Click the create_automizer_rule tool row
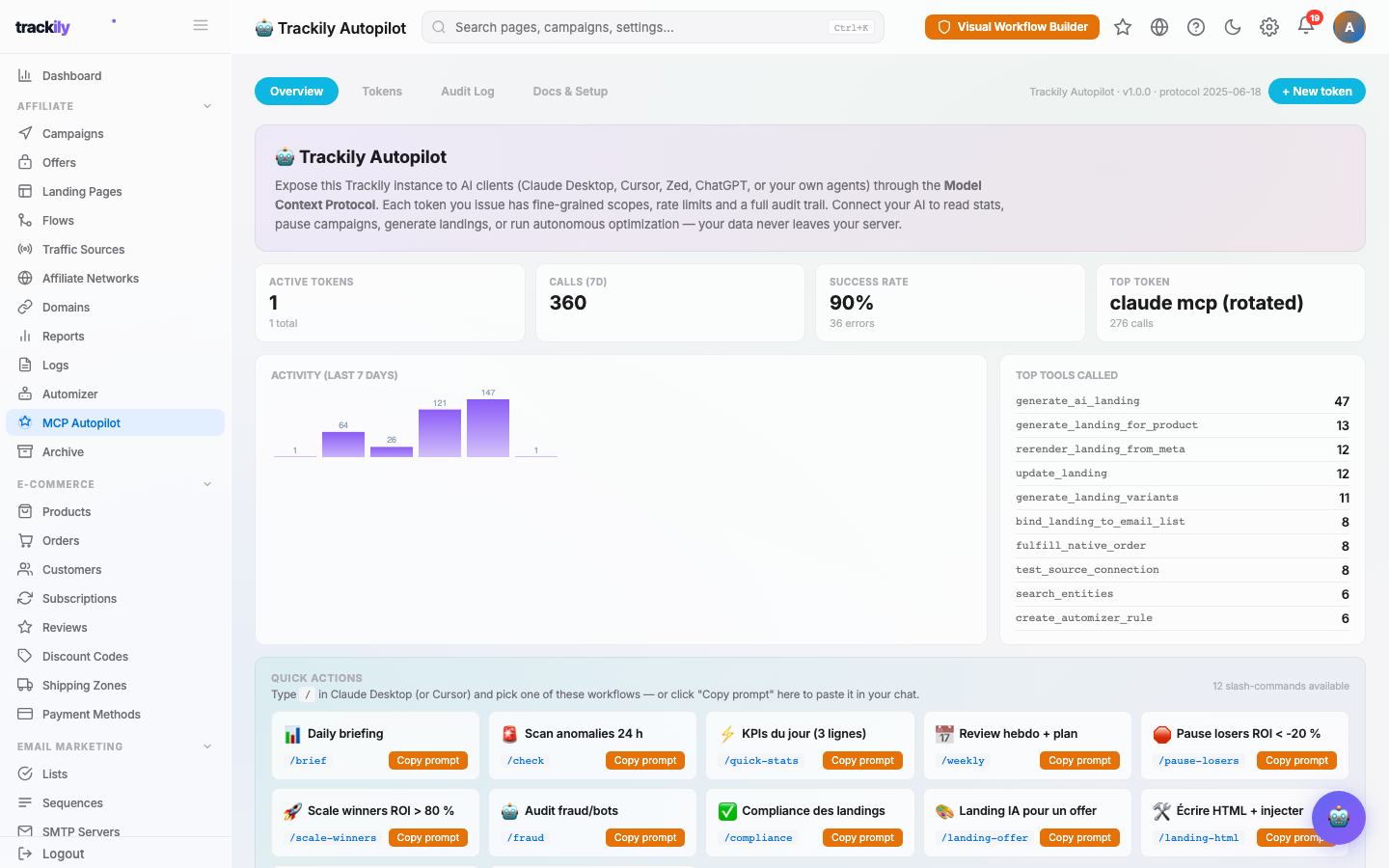The width and height of the screenshot is (1389, 868). pos(1183,618)
